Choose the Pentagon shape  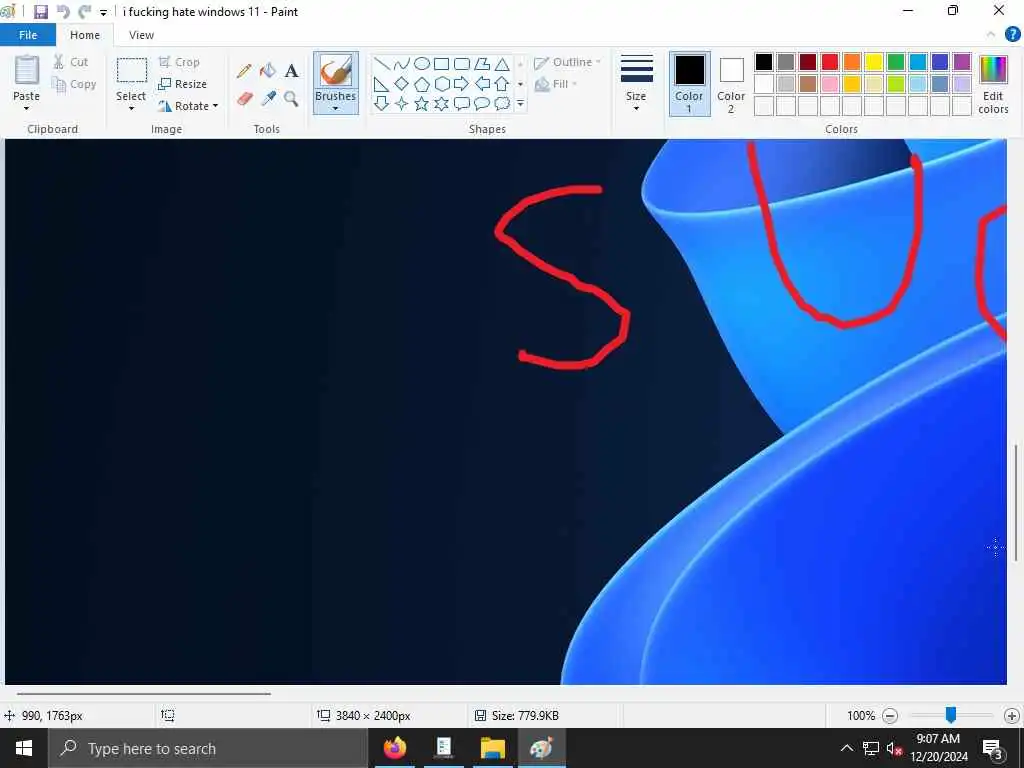click(x=422, y=84)
